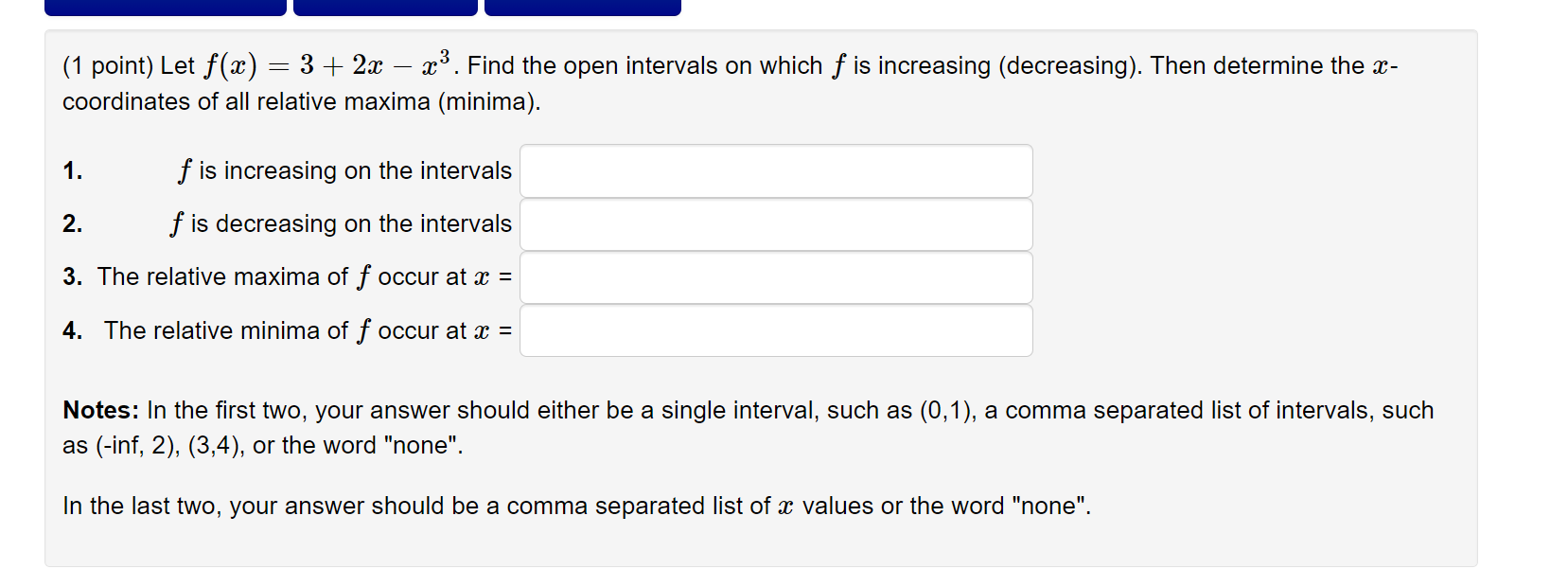Click the phrase f is decreasing on the intervals
This screenshot has width=1568, height=587.
coord(341,224)
